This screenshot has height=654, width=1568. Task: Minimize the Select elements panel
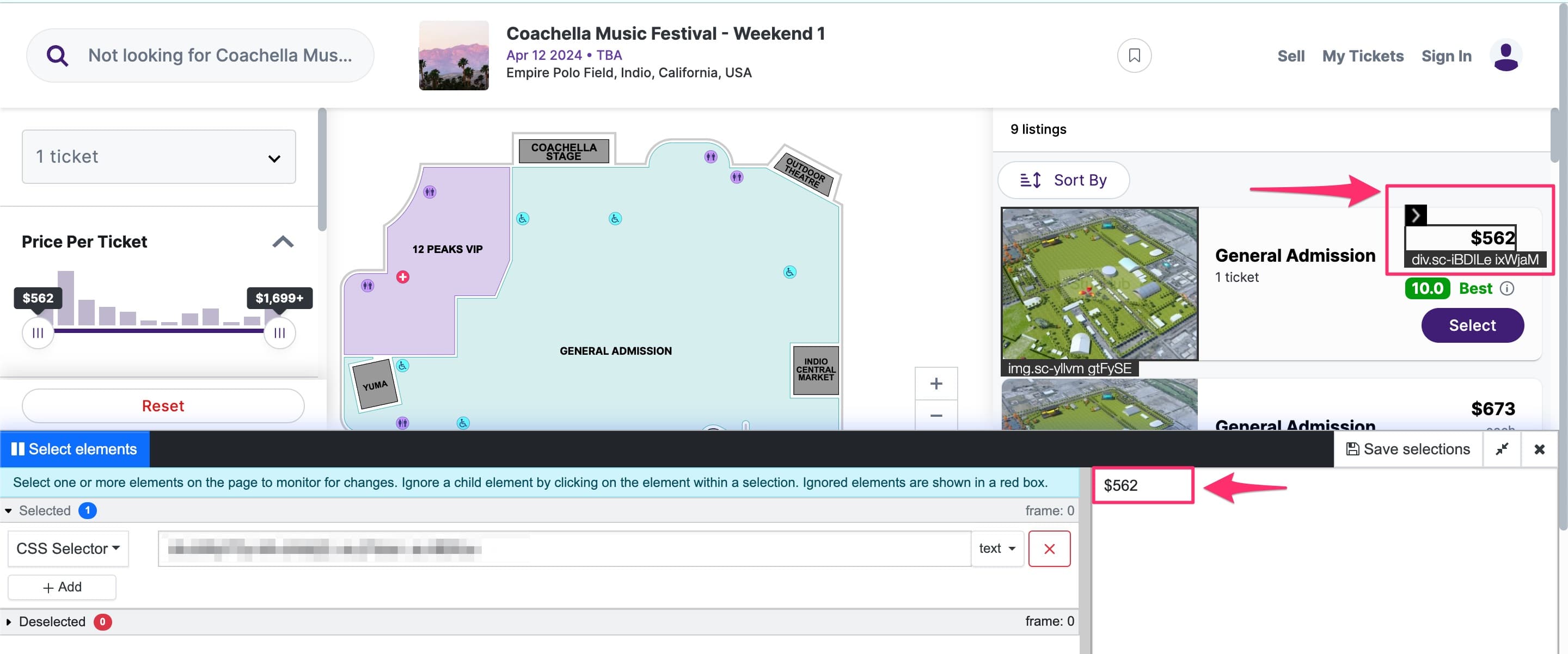click(1502, 449)
